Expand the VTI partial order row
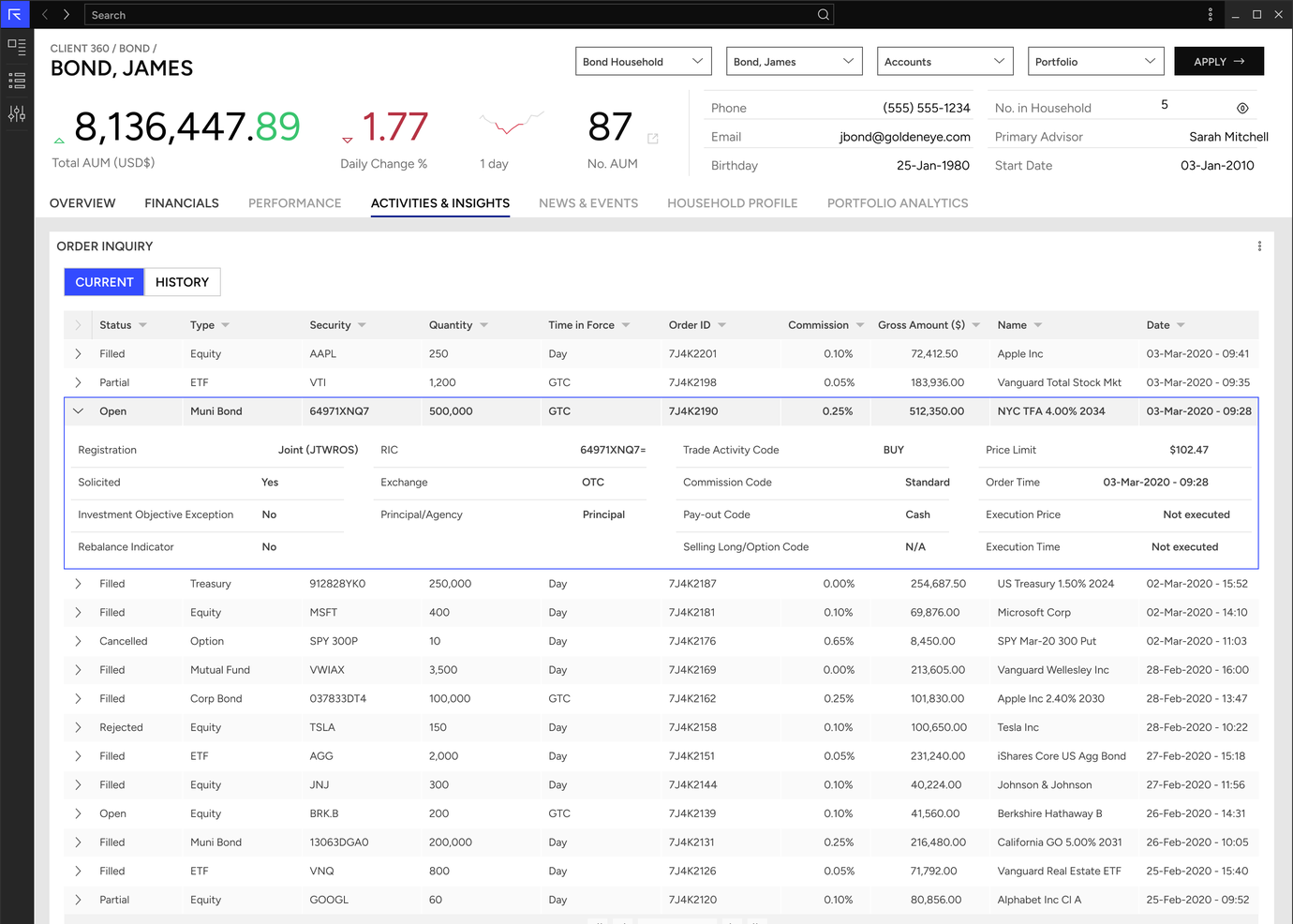The width and height of the screenshot is (1293, 924). [x=78, y=382]
